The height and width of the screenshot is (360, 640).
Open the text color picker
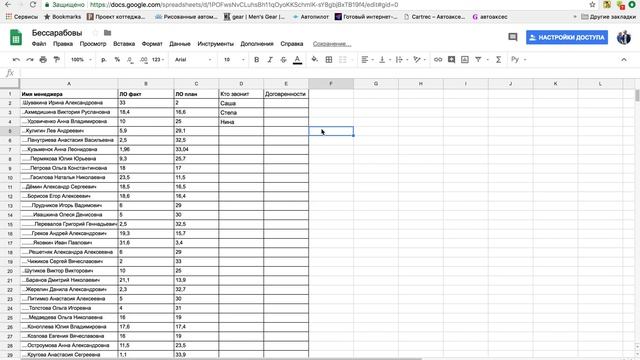[x=298, y=60]
